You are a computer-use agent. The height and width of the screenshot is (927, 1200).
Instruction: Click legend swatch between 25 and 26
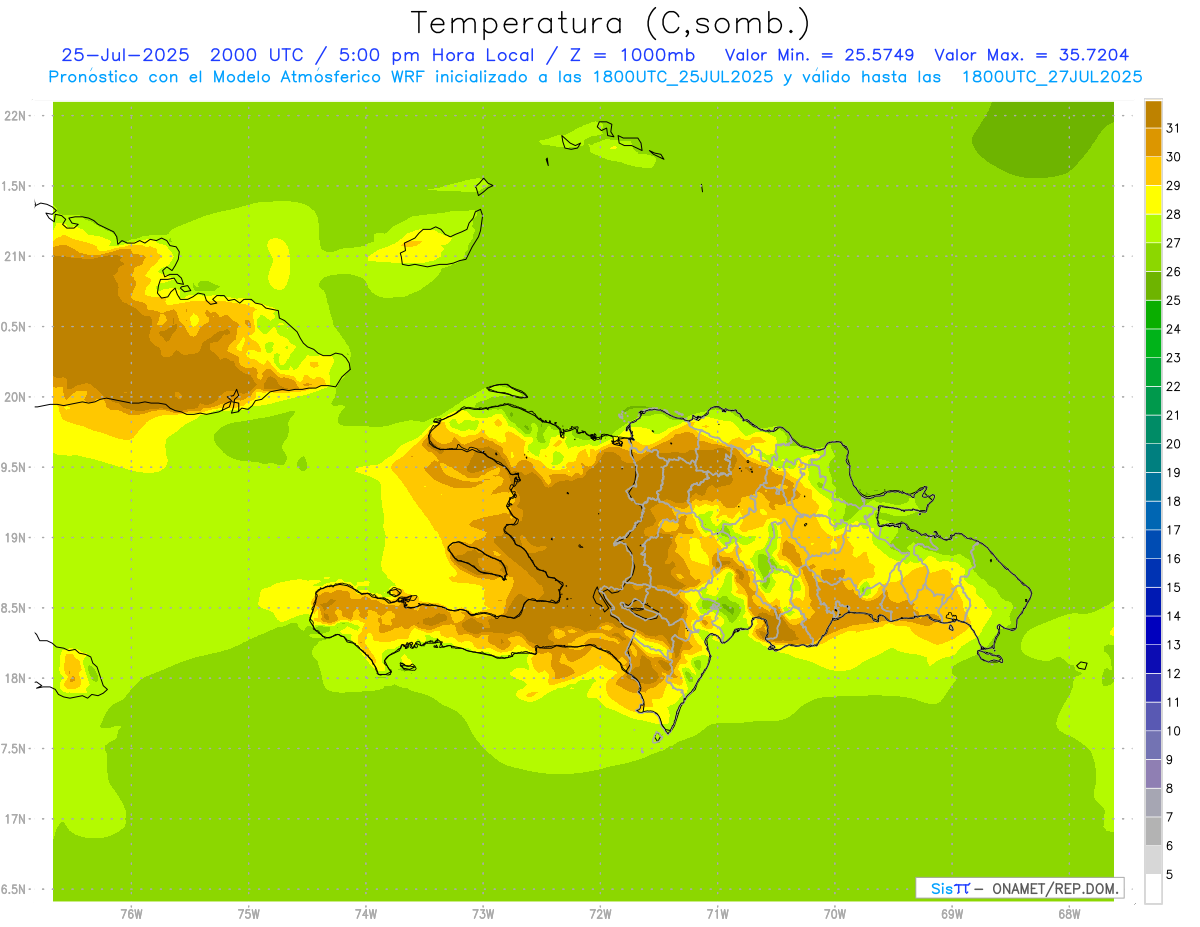pyautogui.click(x=1153, y=286)
